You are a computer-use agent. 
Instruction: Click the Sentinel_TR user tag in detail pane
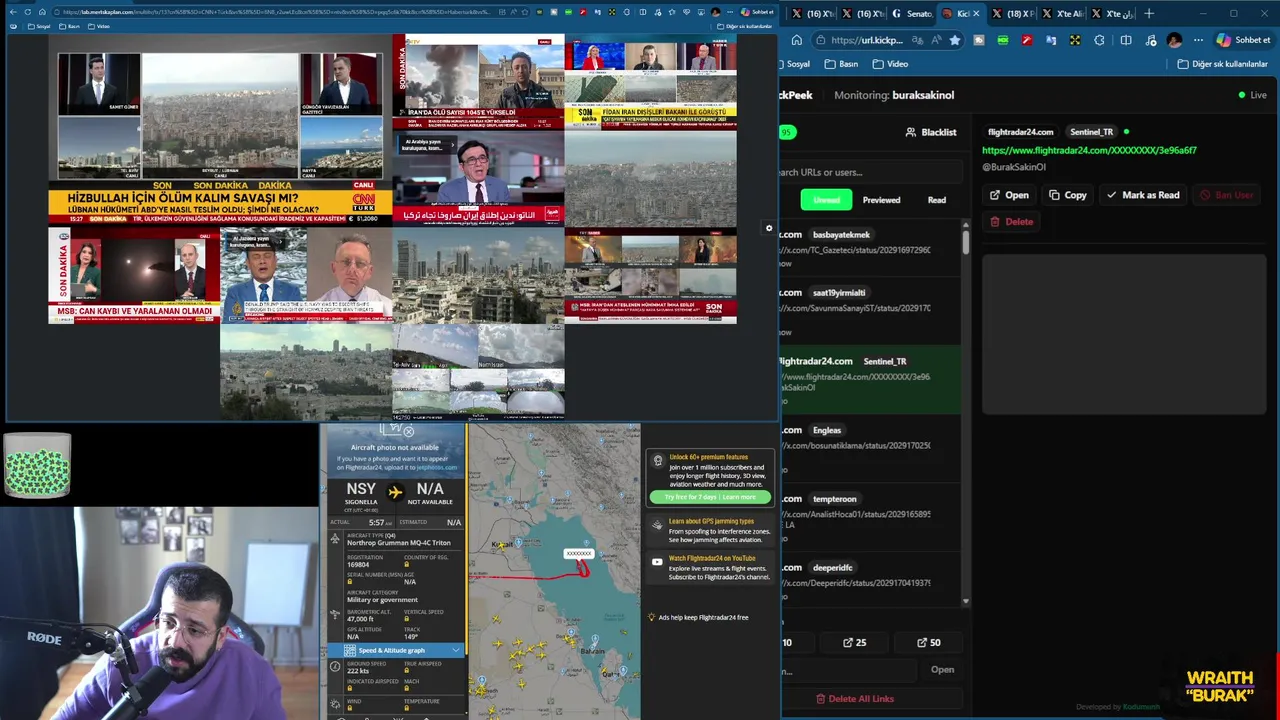click(x=1091, y=132)
